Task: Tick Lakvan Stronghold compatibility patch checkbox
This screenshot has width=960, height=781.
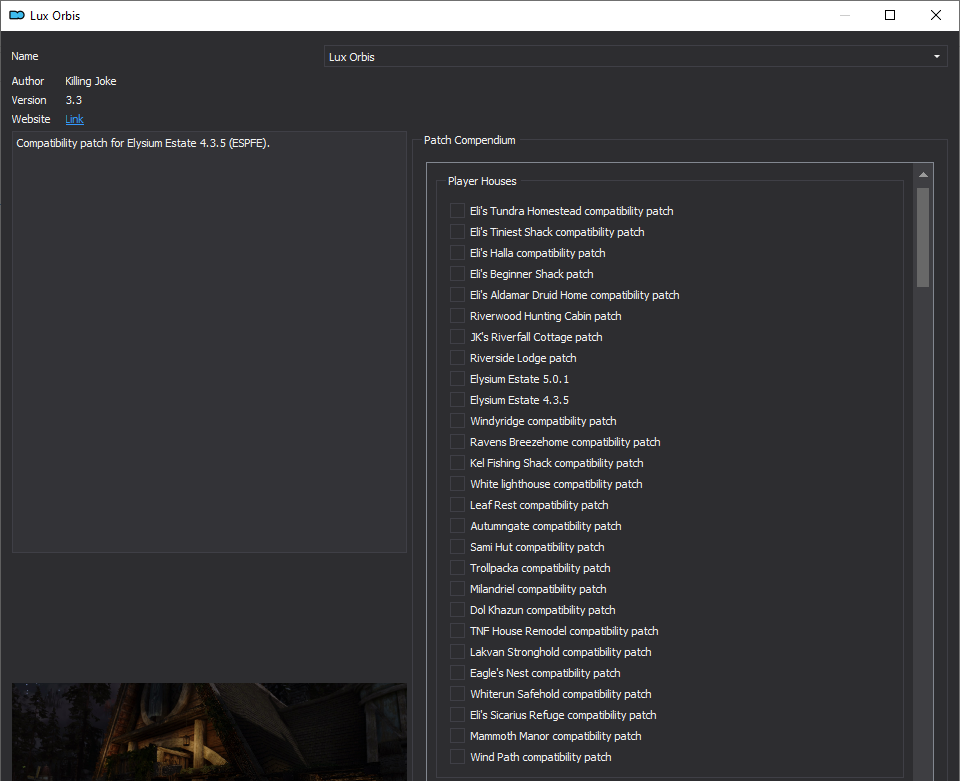Action: [x=457, y=652]
